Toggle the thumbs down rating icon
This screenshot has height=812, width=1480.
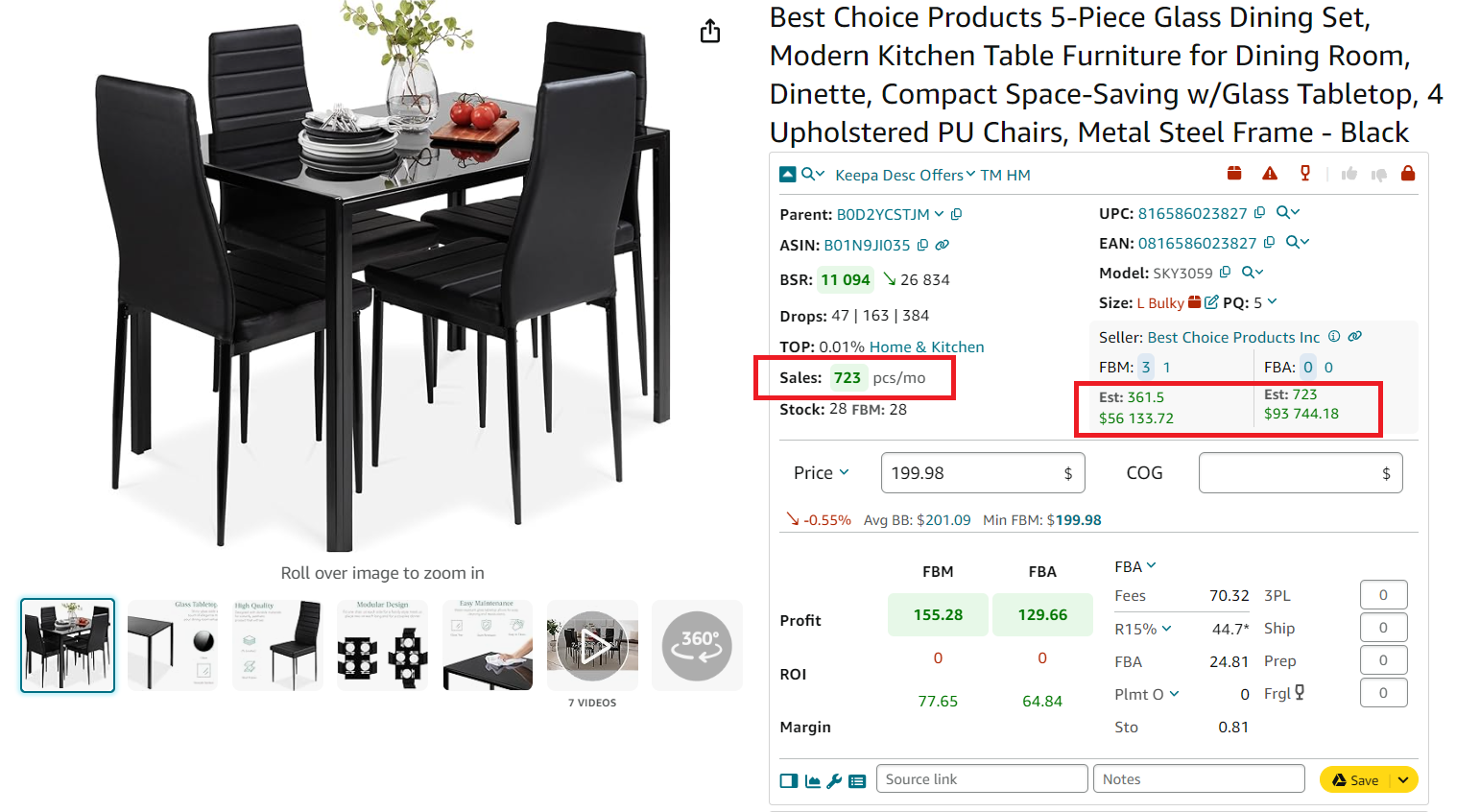(1378, 174)
